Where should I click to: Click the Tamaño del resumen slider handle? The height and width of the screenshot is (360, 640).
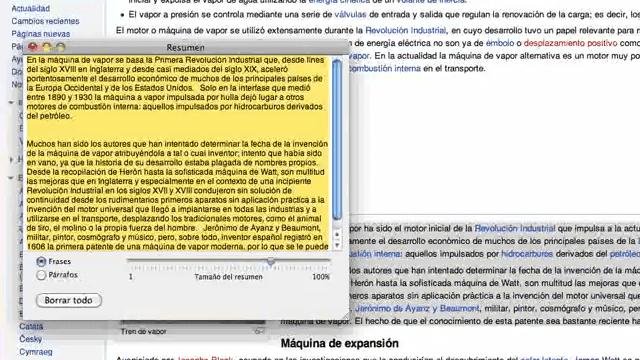pyautogui.click(x=271, y=261)
